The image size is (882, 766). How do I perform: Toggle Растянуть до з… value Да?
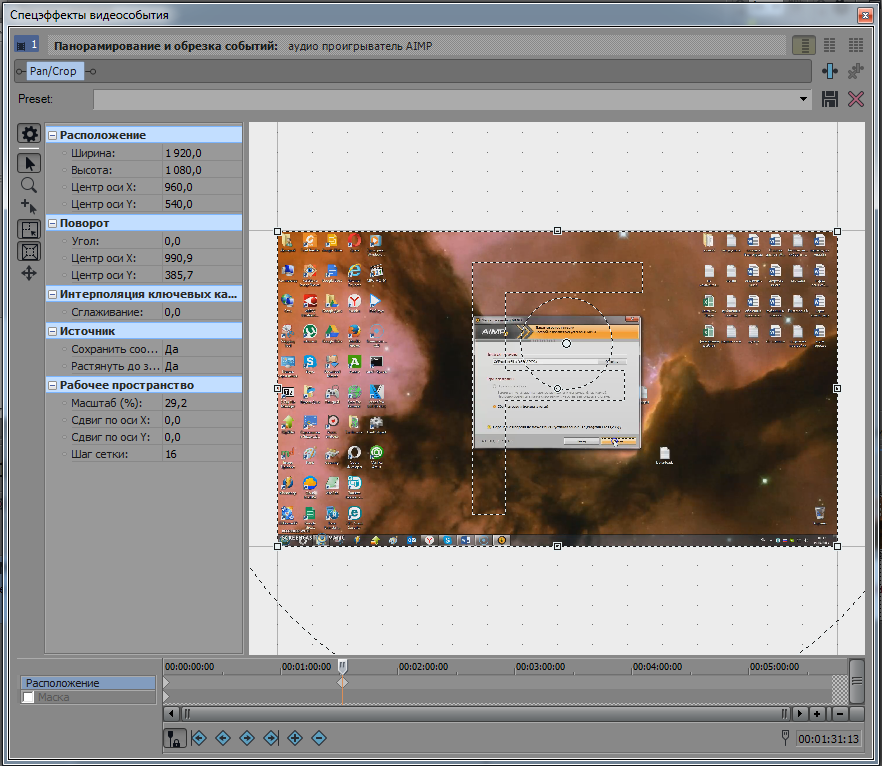click(x=202, y=366)
